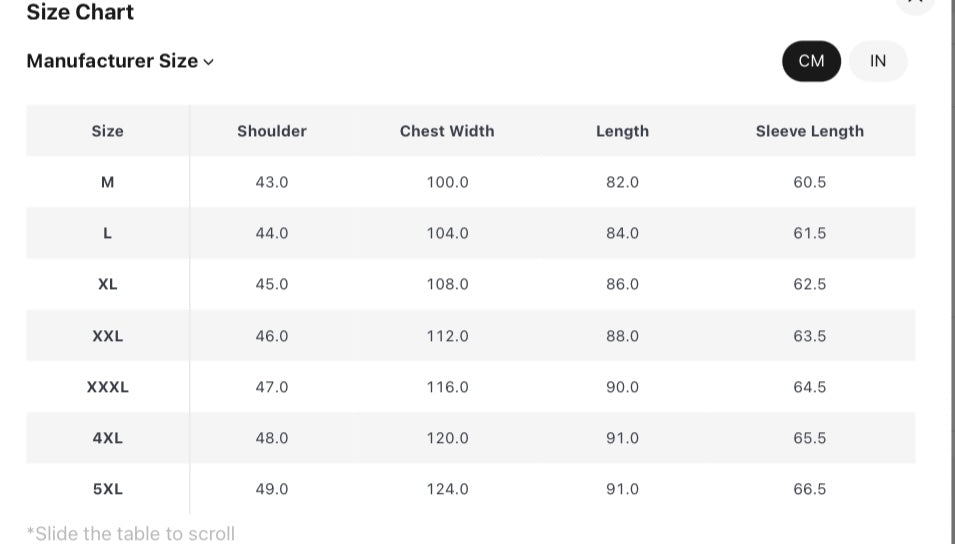Open the Manufacturer Size dropdown
955x544 pixels.
tap(113, 61)
